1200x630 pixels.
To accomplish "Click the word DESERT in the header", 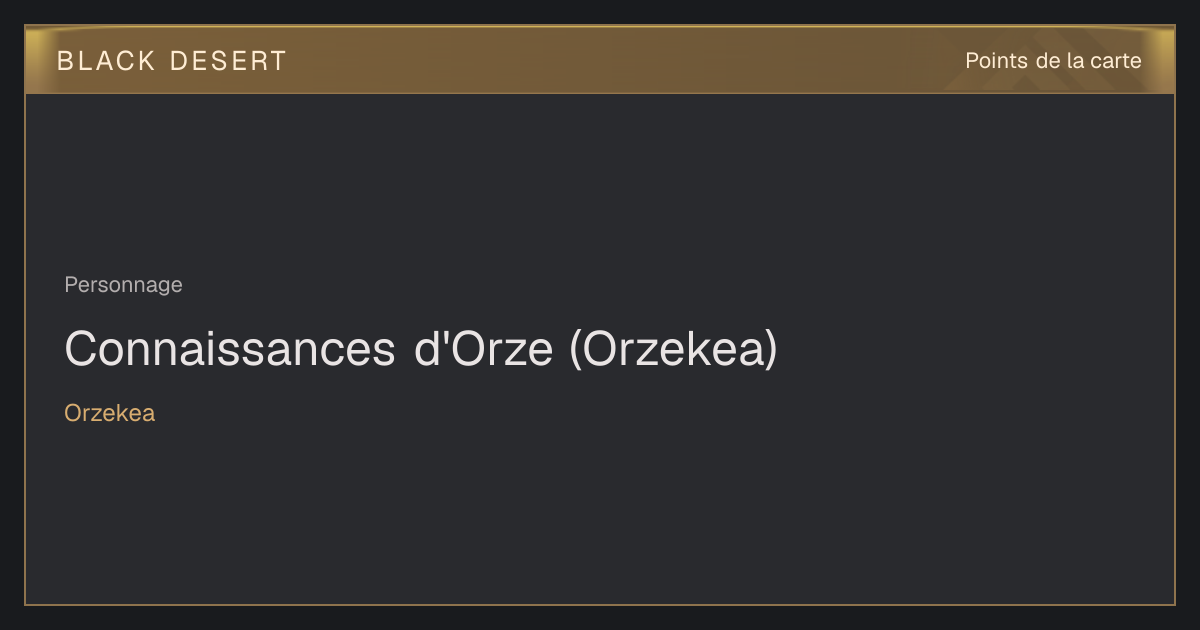I will [x=229, y=61].
